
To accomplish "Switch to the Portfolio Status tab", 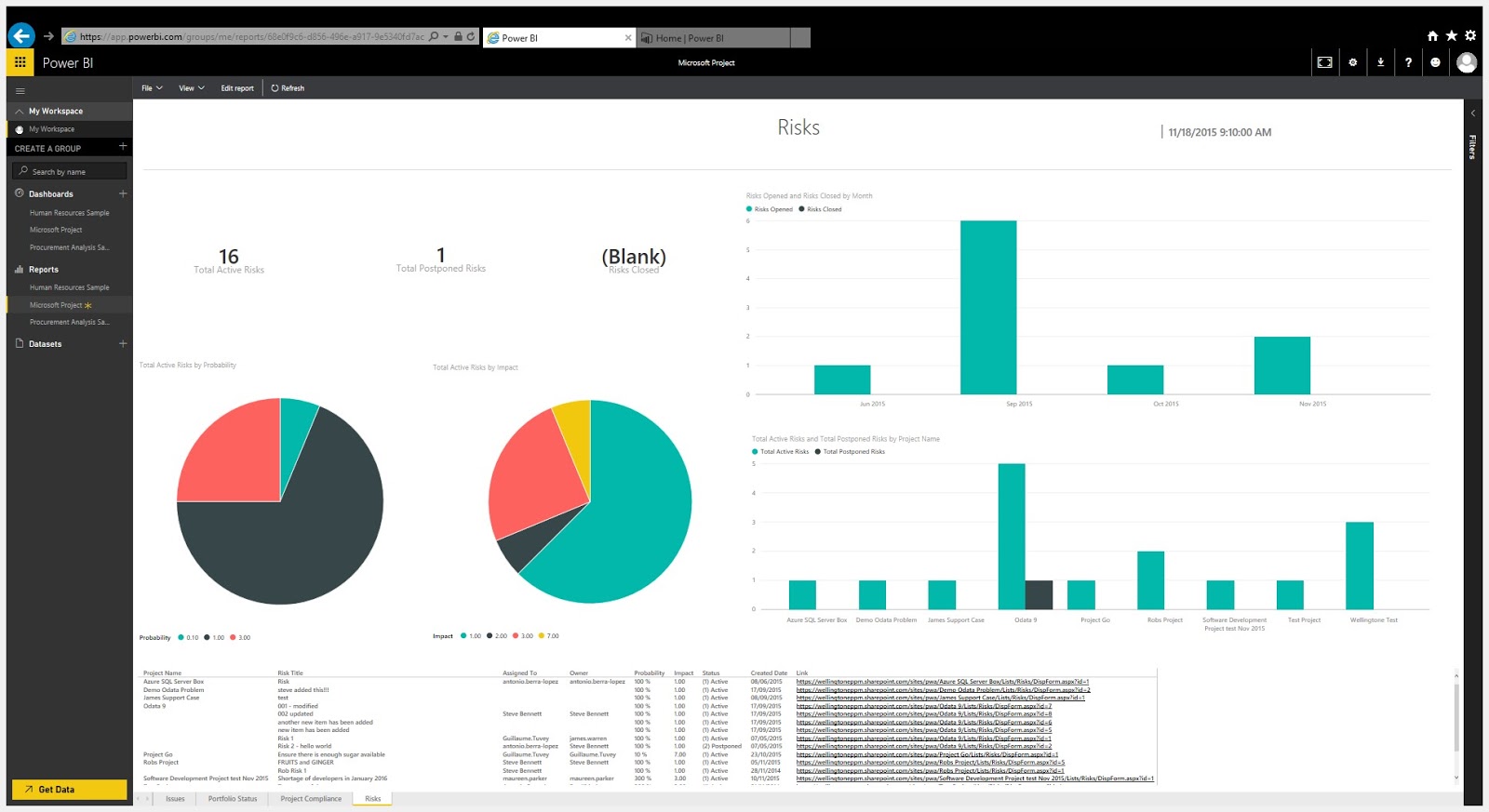I will 232,799.
